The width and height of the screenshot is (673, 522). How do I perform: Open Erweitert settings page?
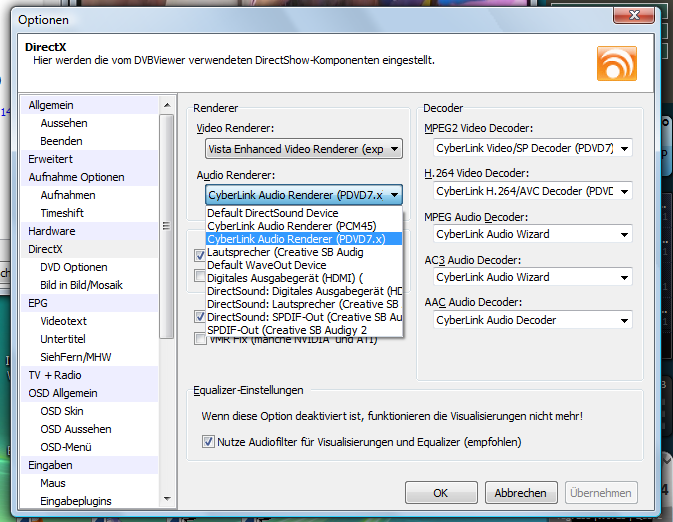[x=90, y=159]
